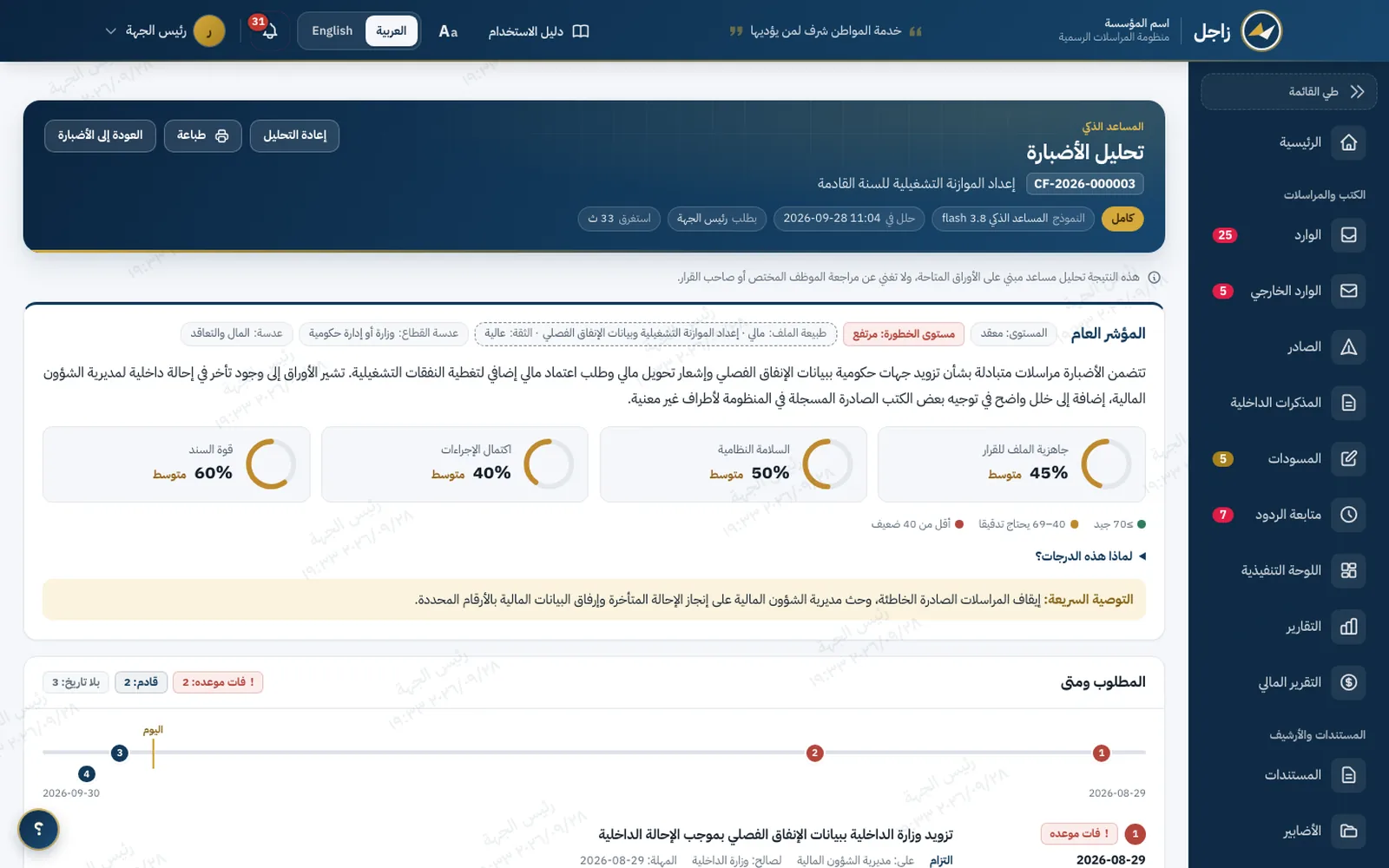The height and width of the screenshot is (868, 1389).
Task: Click the CF-2026-000003 file number badge
Action: click(x=1085, y=184)
